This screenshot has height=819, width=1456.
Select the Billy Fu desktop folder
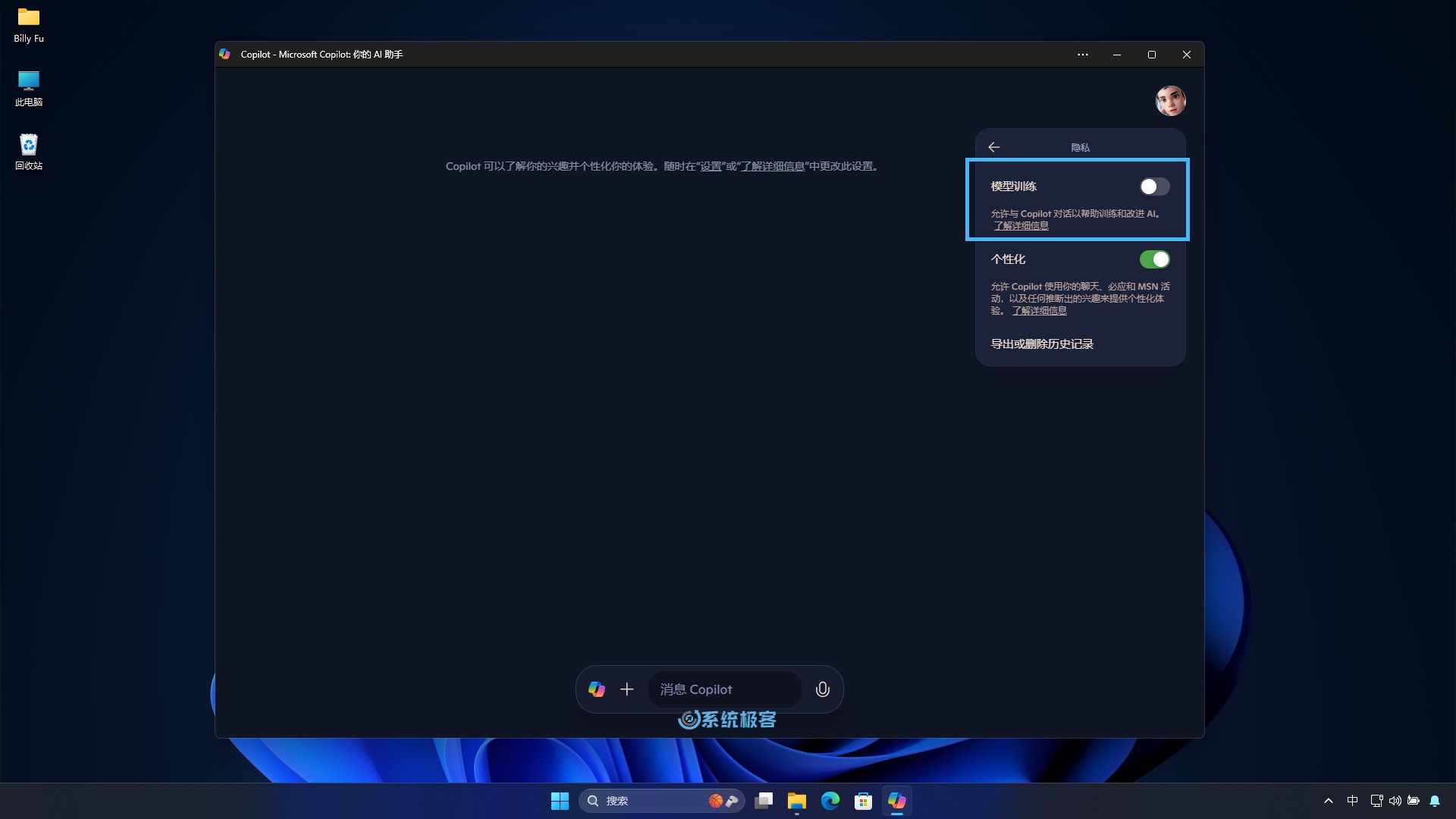(29, 26)
